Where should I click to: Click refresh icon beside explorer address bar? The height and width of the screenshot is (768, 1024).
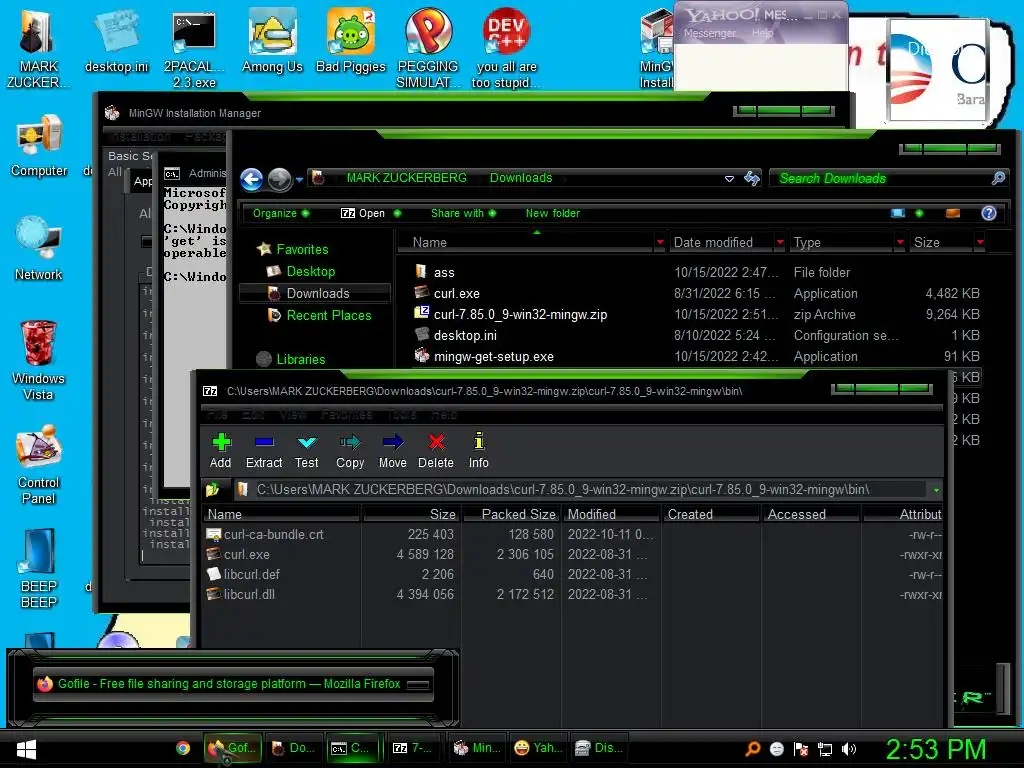752,178
